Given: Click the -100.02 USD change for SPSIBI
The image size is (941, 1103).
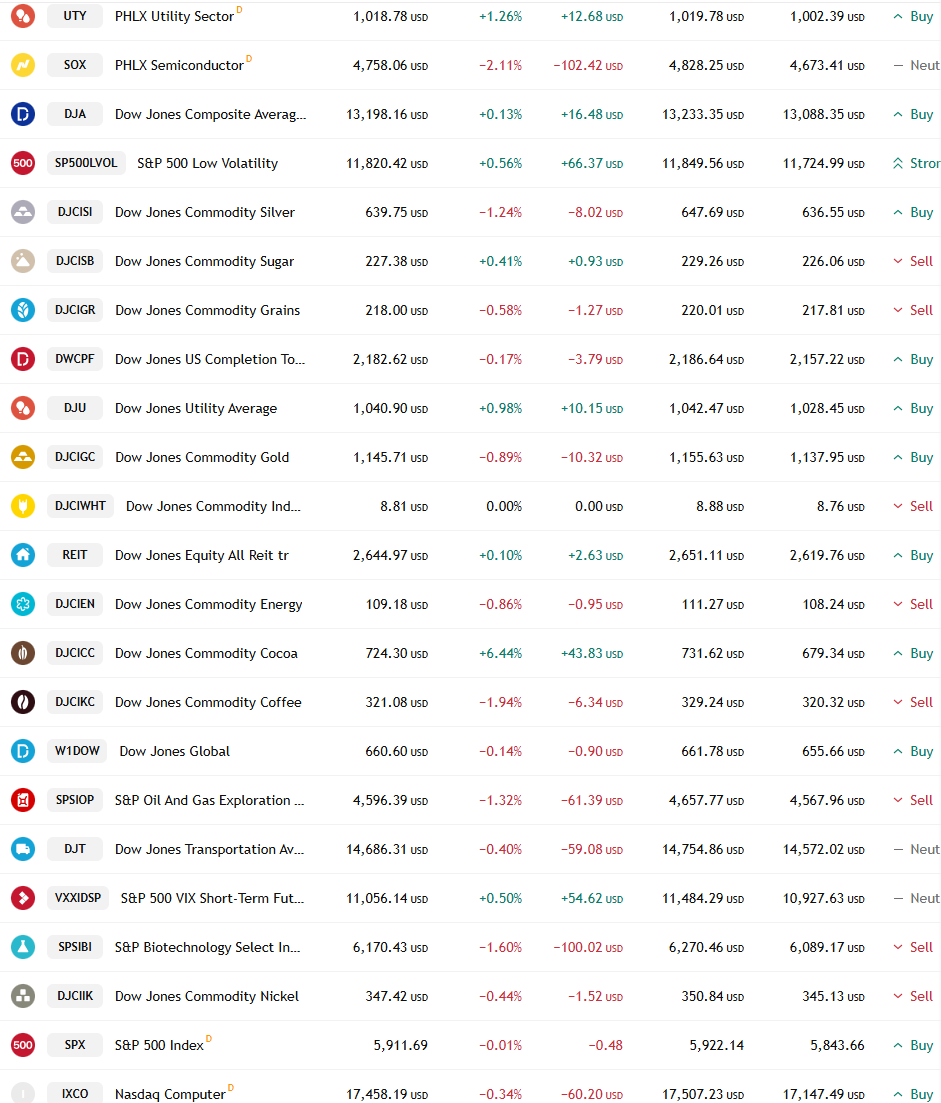Looking at the screenshot, I should coord(588,948).
